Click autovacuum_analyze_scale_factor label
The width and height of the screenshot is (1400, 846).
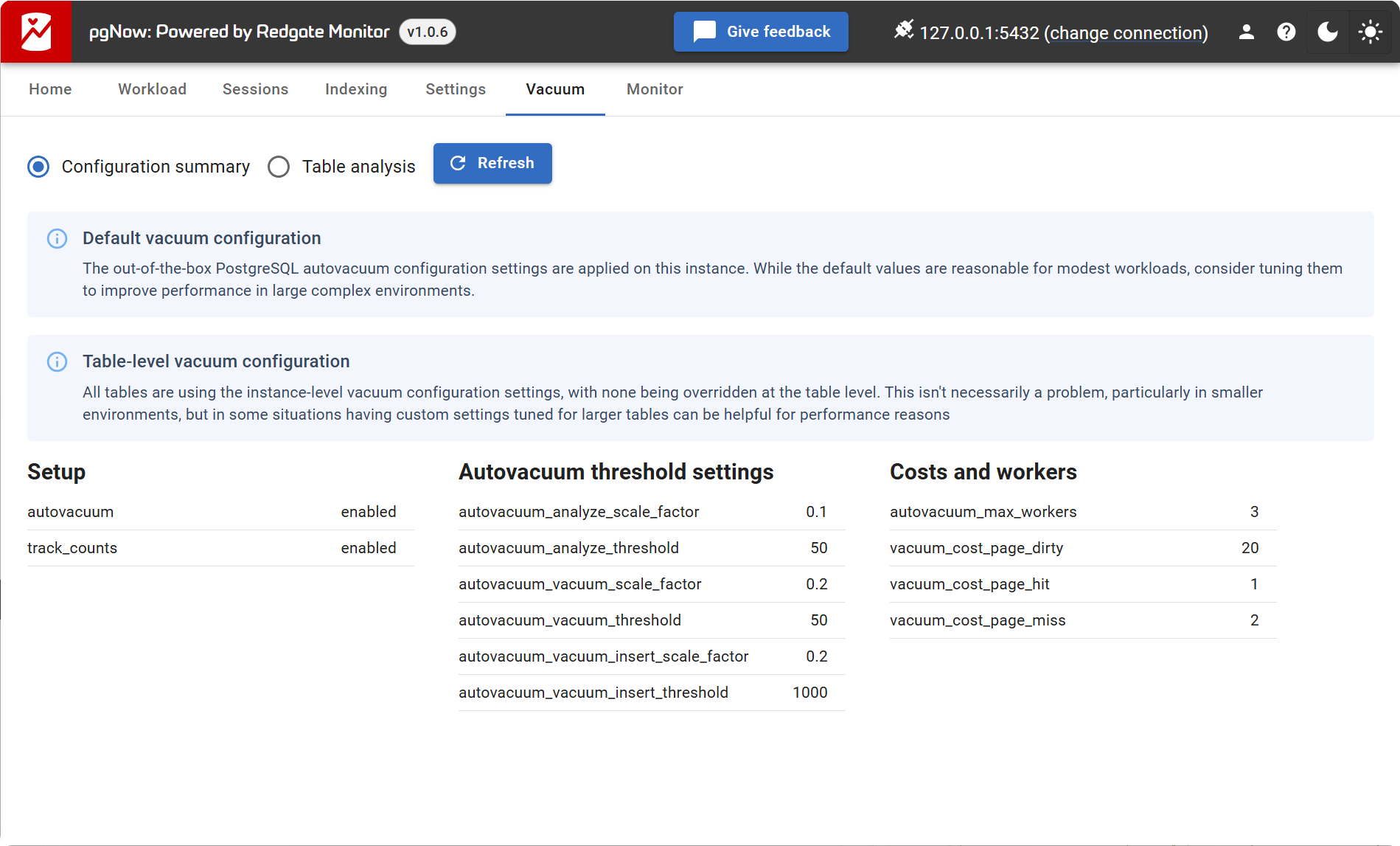(579, 512)
